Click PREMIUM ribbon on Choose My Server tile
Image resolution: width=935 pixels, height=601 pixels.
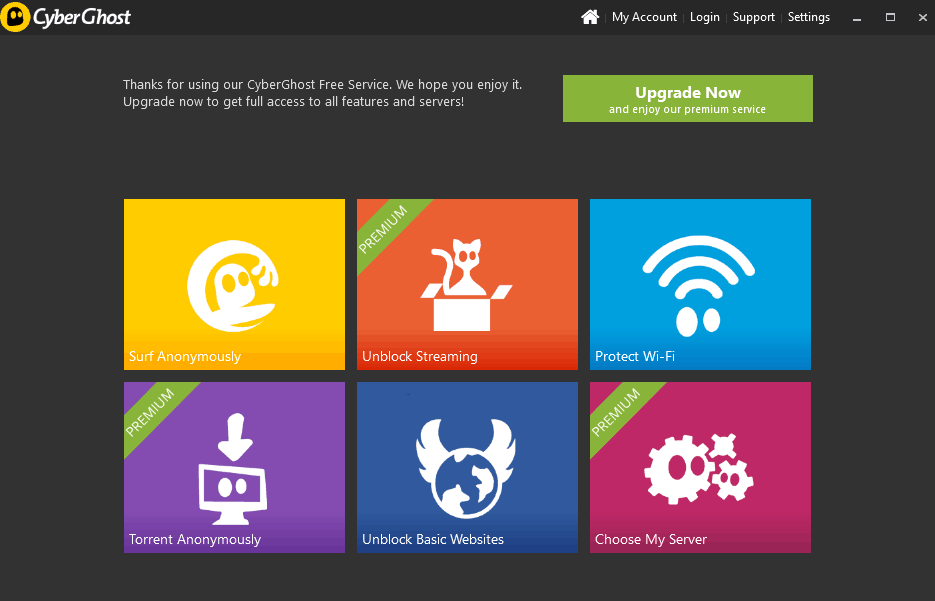[x=618, y=411]
